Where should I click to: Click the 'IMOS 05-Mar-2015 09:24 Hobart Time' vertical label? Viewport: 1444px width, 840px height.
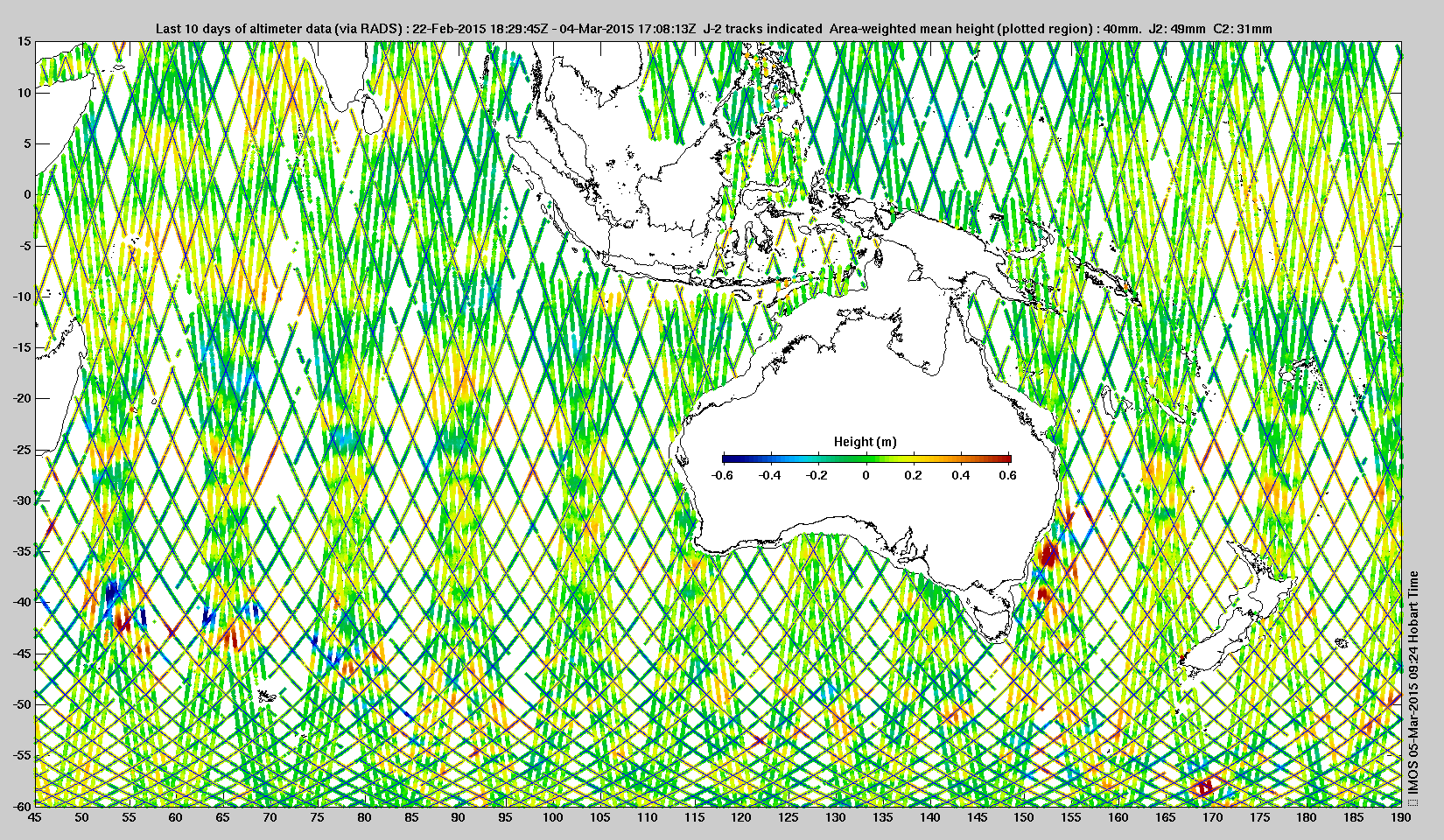(1413, 682)
